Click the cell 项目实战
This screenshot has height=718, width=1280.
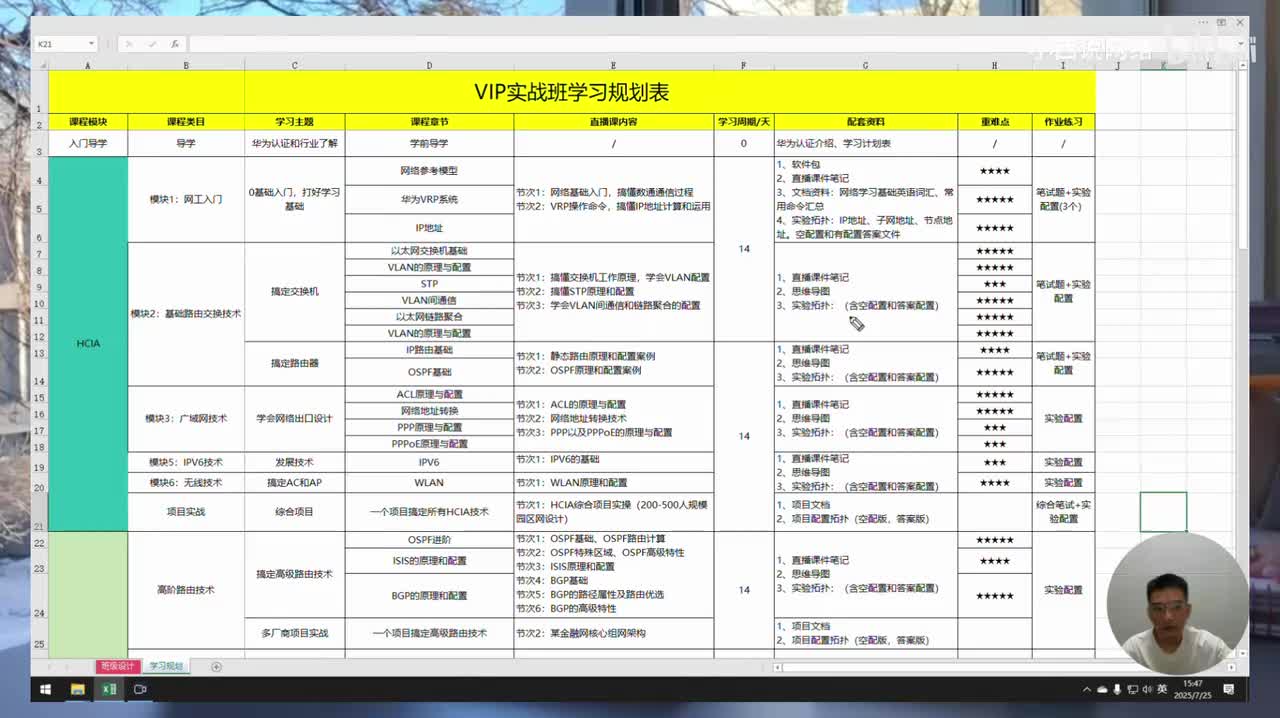186,512
